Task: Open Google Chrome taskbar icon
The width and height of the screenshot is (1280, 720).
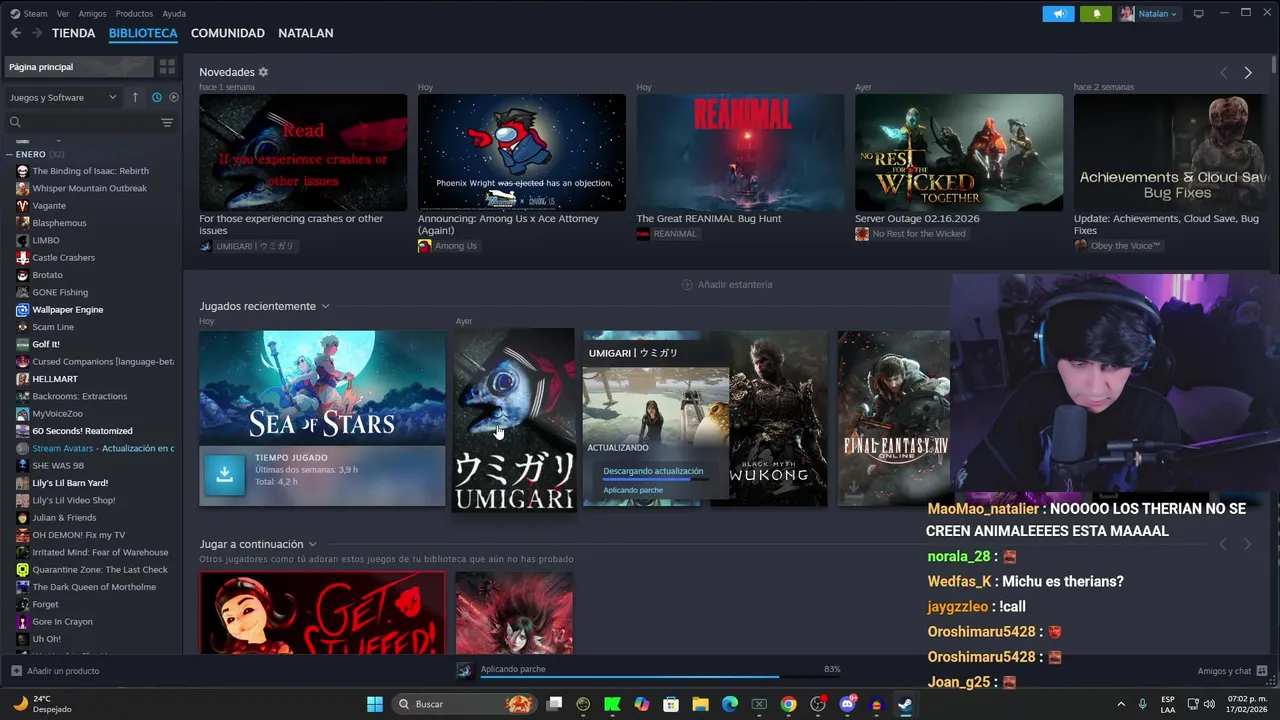Action: tap(788, 704)
